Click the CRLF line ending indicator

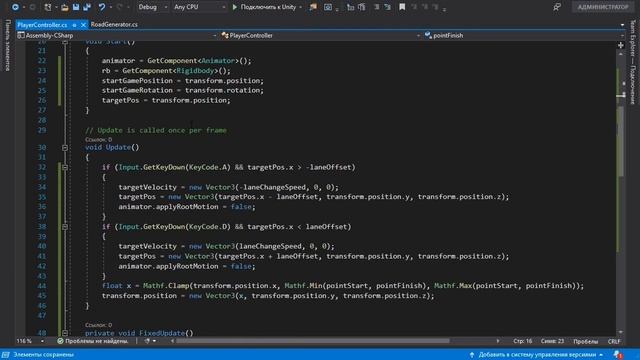(x=614, y=341)
